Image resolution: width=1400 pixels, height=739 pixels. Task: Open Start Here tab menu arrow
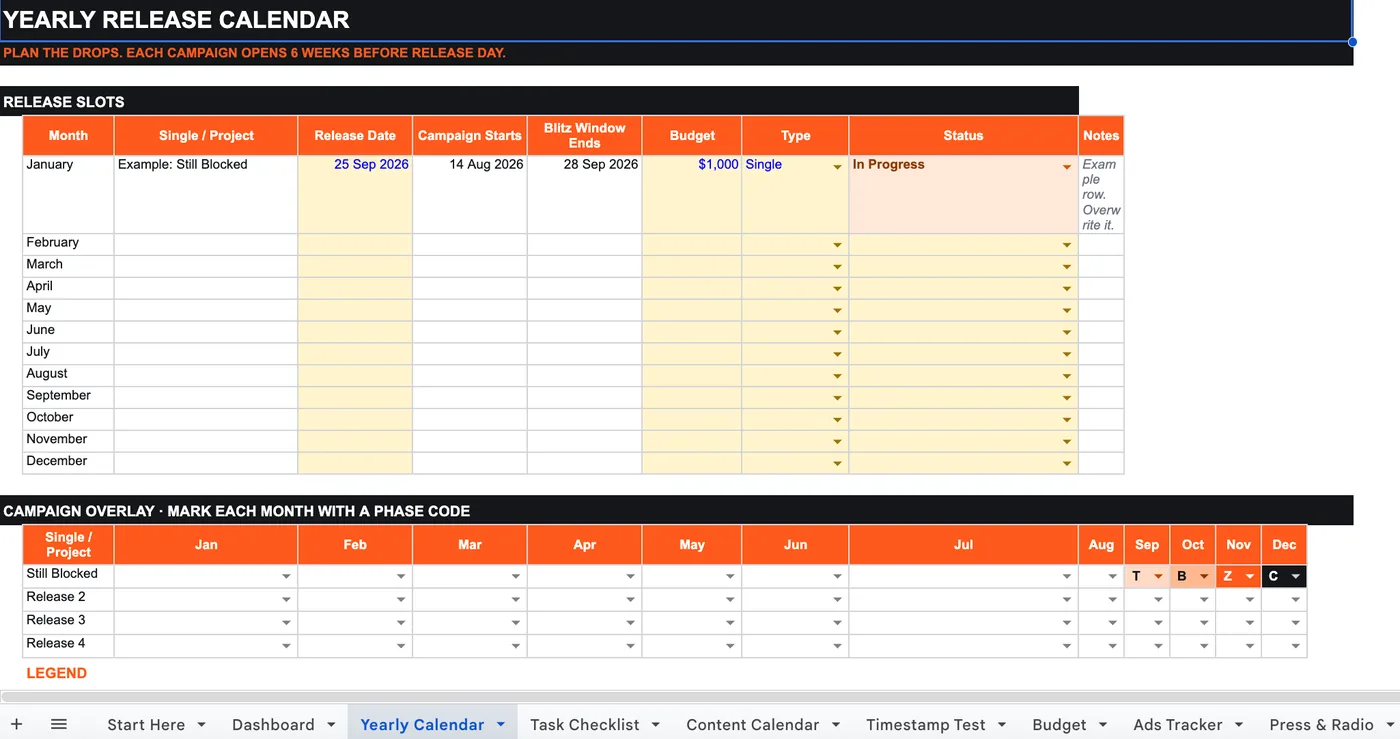pos(201,724)
